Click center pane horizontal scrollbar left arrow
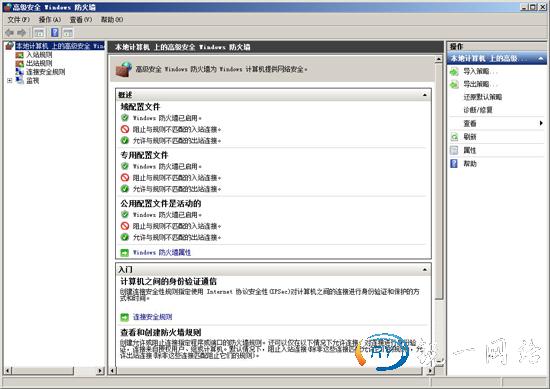Image resolution: width=550 pixels, height=389 pixels. pyautogui.click(x=112, y=370)
